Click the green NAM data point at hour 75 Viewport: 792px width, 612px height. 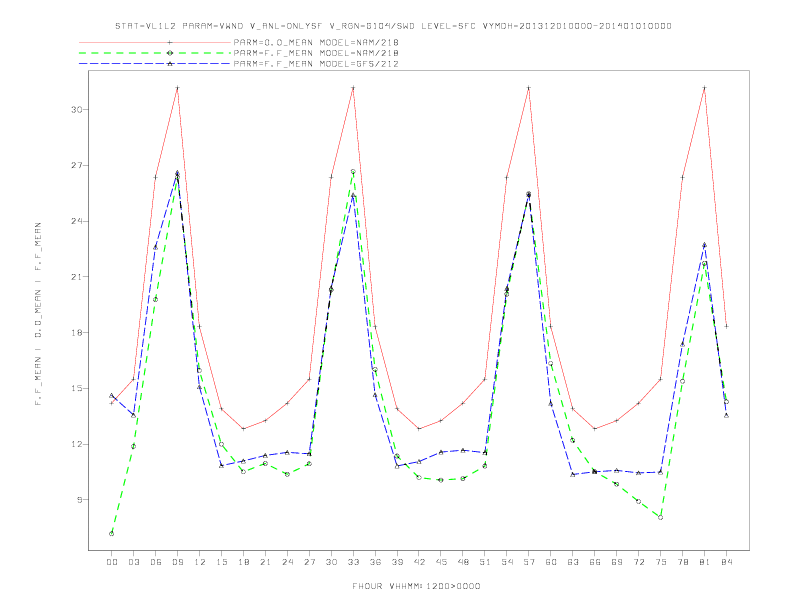coord(661,518)
